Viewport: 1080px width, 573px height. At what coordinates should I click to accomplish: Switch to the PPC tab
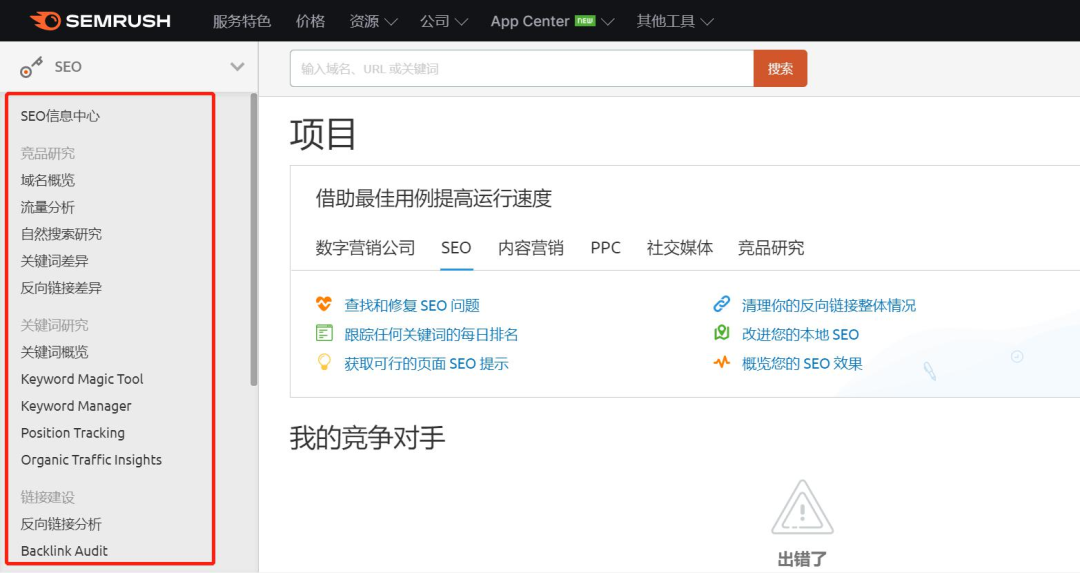[x=605, y=248]
